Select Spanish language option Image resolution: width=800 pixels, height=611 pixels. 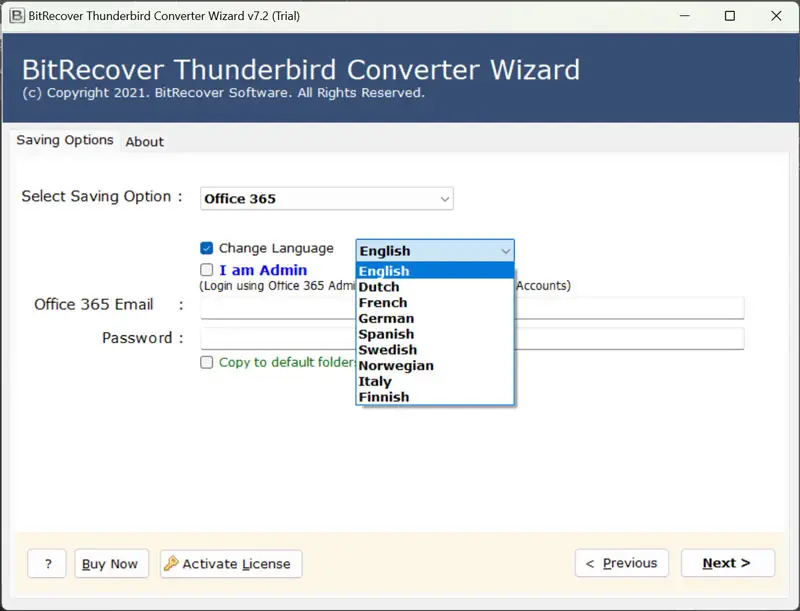coord(386,334)
